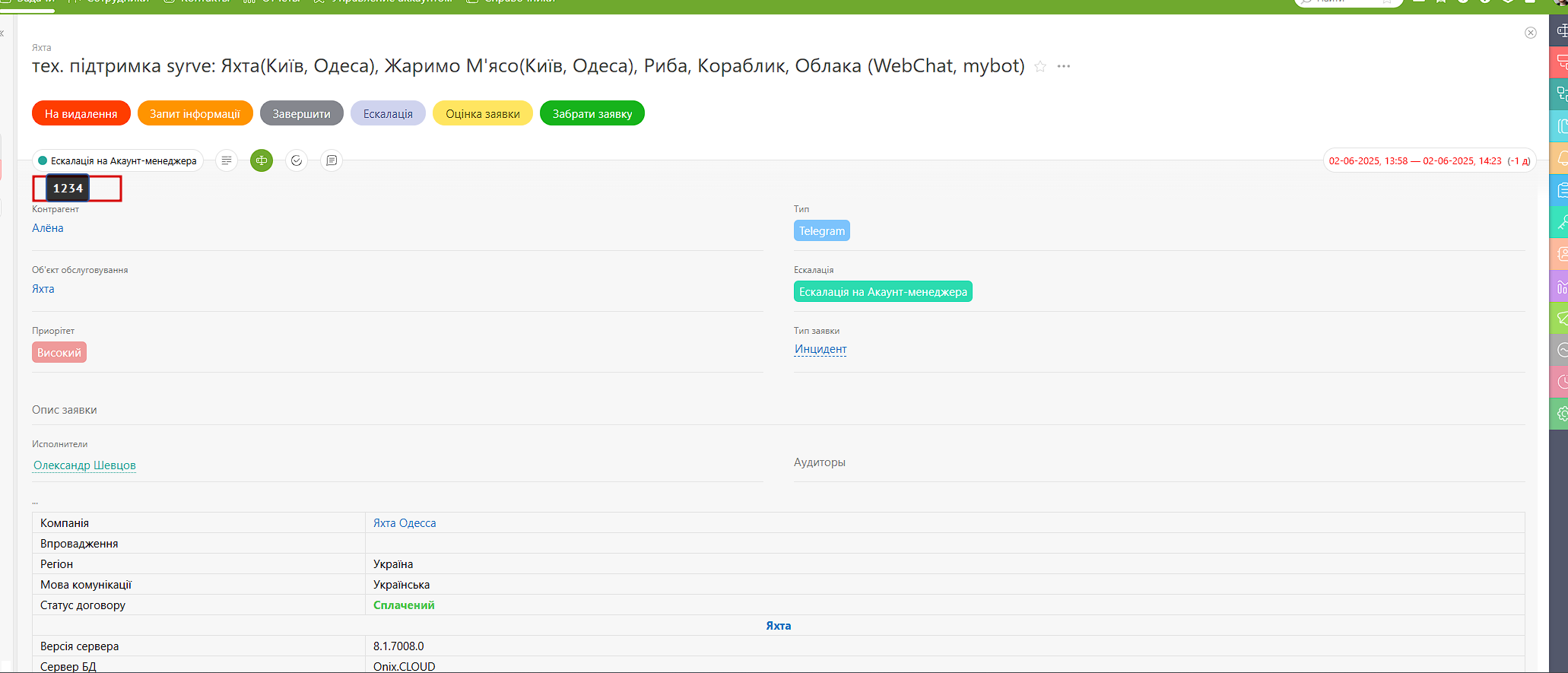Close the ticket card with the X icon
1568x673 pixels.
1531,33
